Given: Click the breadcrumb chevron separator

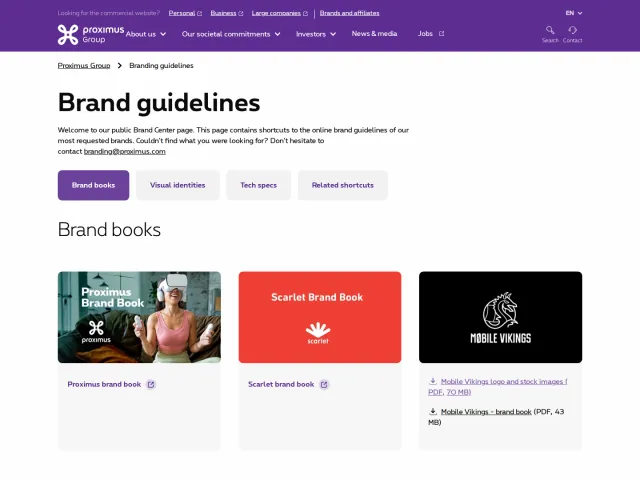Looking at the screenshot, I should point(120,66).
